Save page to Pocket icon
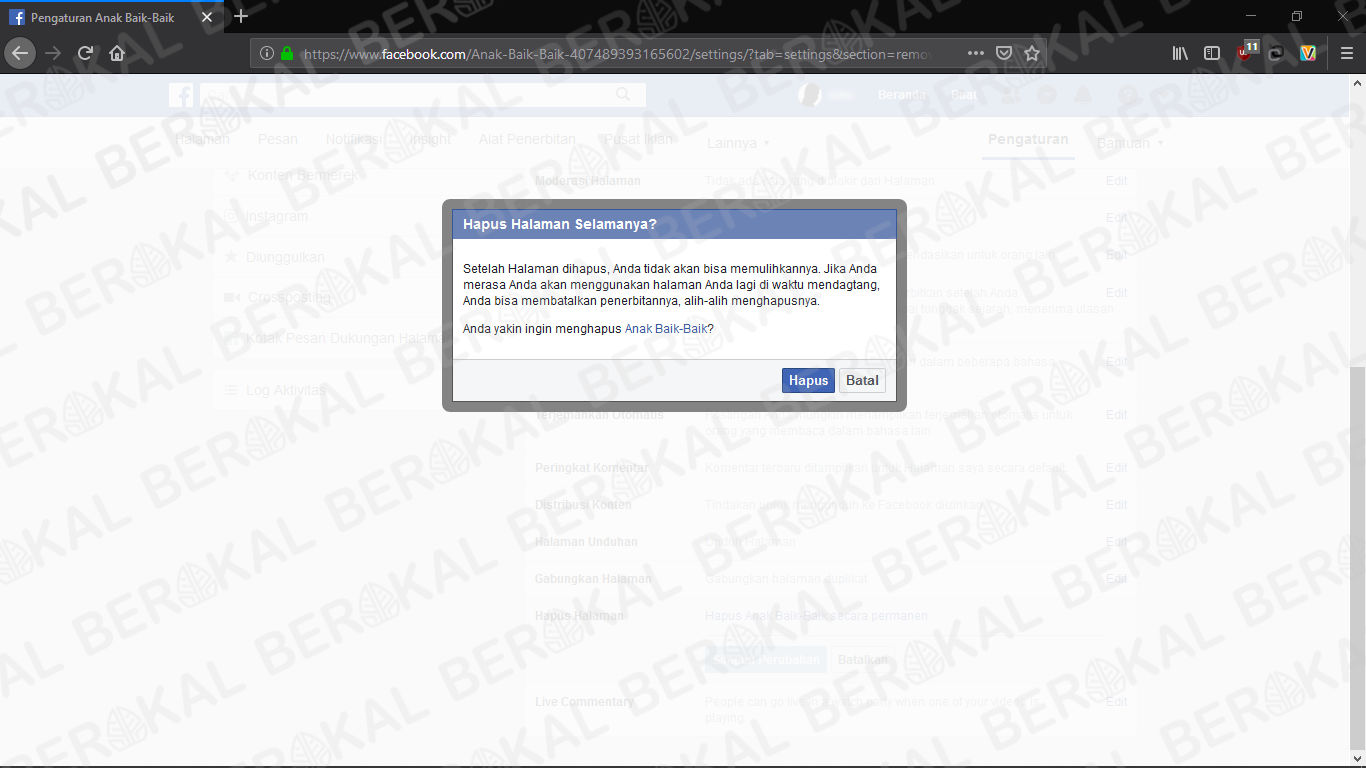Image resolution: width=1366 pixels, height=768 pixels. point(1004,53)
